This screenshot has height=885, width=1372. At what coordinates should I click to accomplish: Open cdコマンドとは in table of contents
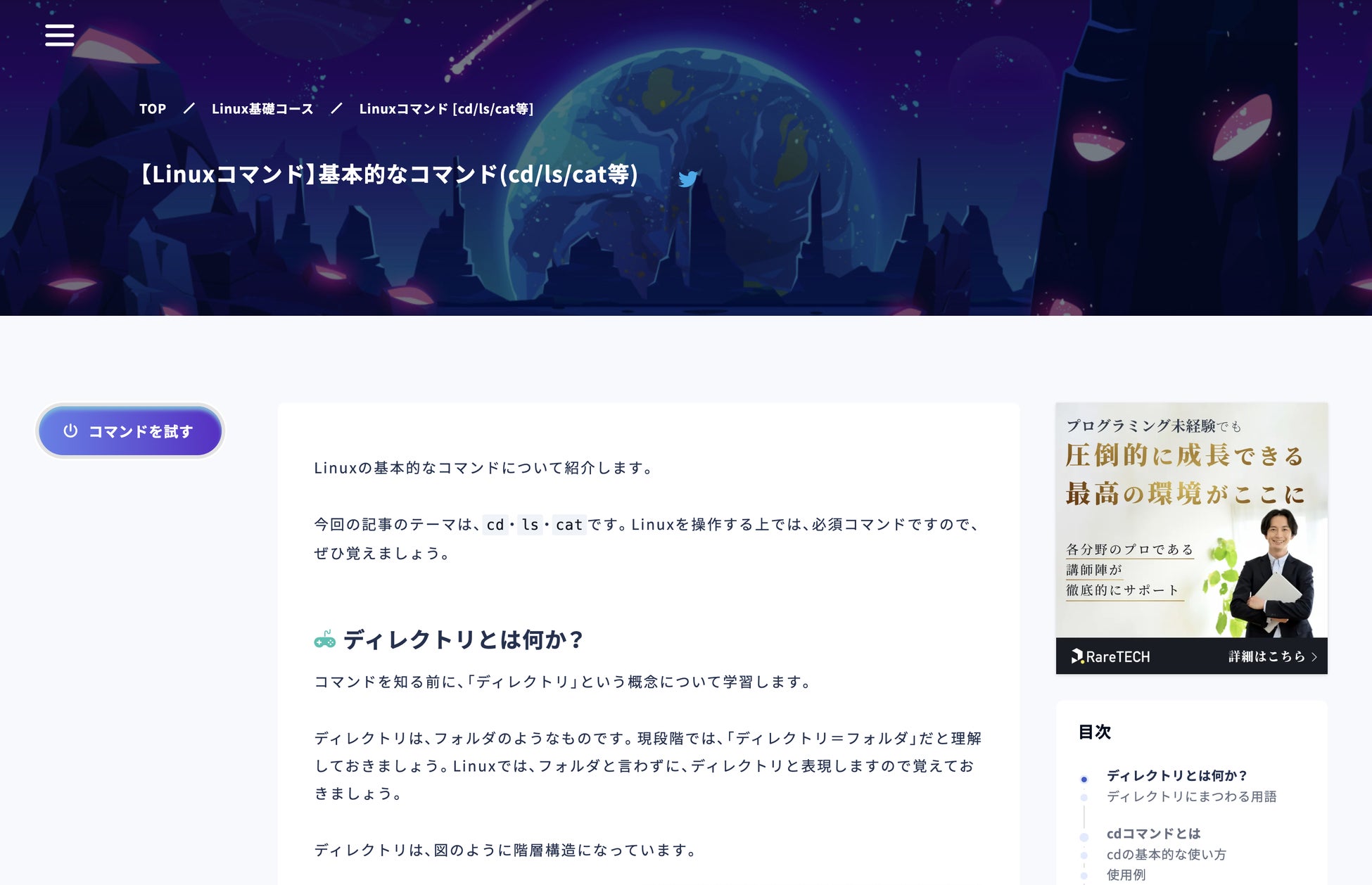point(1153,834)
